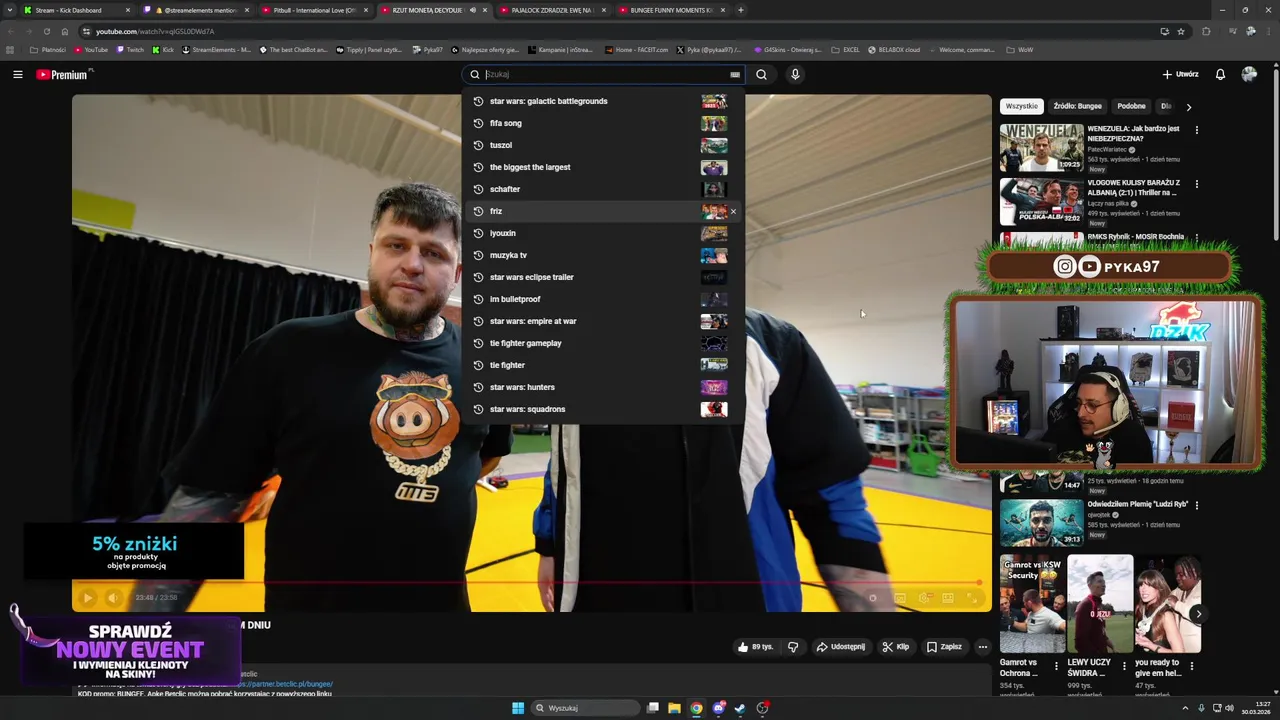Click the 'Udostępnij' share button
The width and height of the screenshot is (1280, 720).
[840, 647]
